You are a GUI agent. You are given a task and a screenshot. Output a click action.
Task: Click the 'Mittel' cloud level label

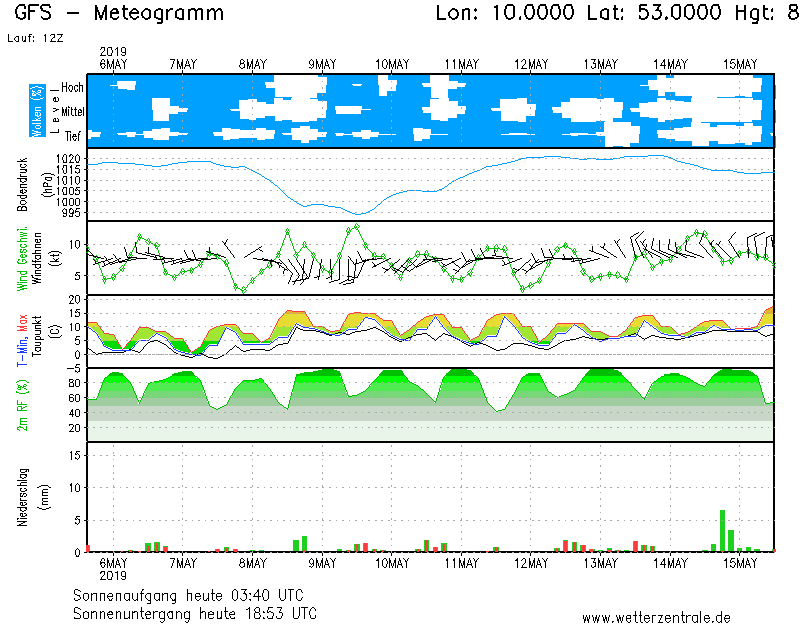point(73,111)
